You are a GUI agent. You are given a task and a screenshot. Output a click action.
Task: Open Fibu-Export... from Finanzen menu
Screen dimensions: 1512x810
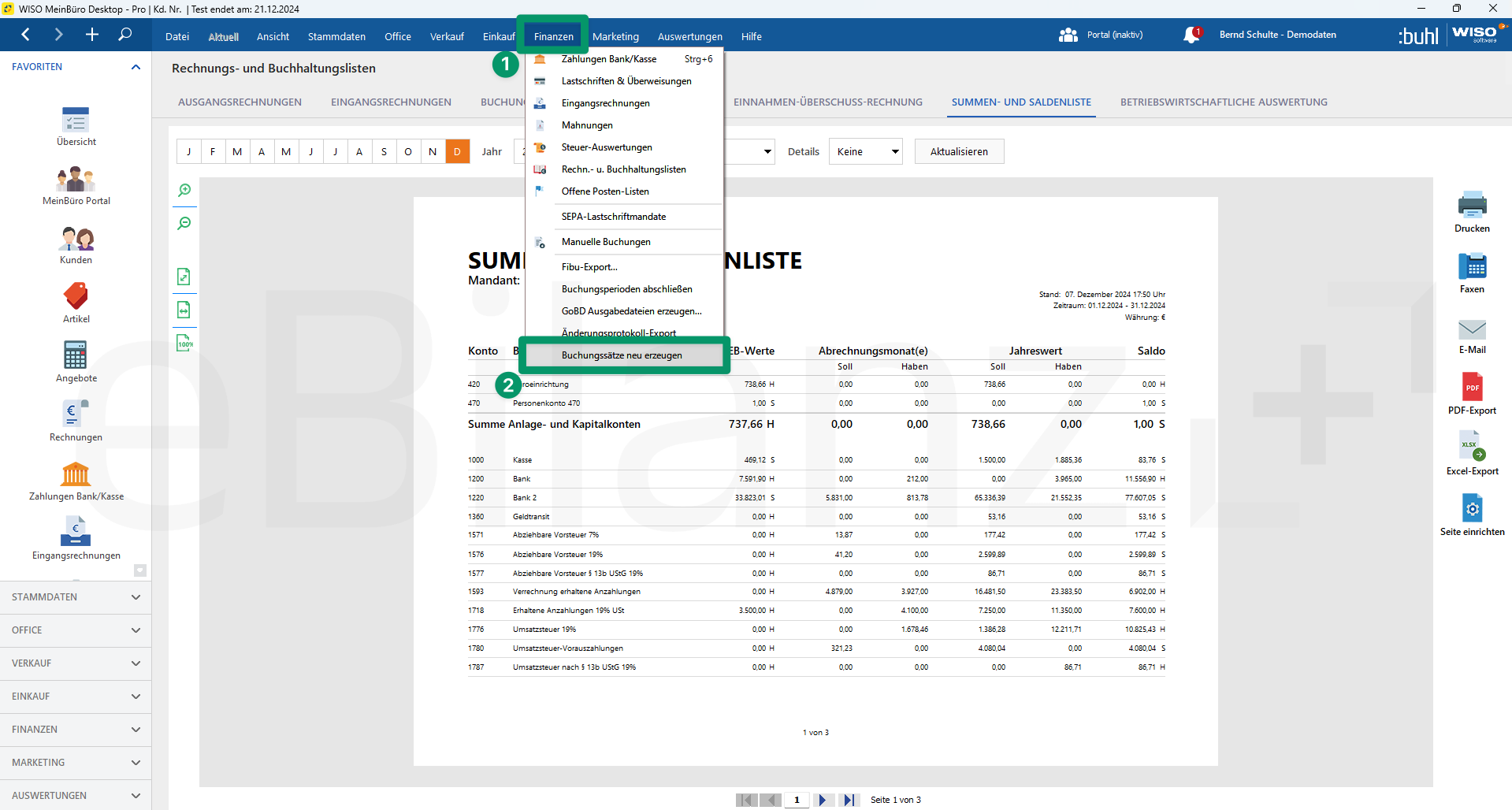pos(624,267)
